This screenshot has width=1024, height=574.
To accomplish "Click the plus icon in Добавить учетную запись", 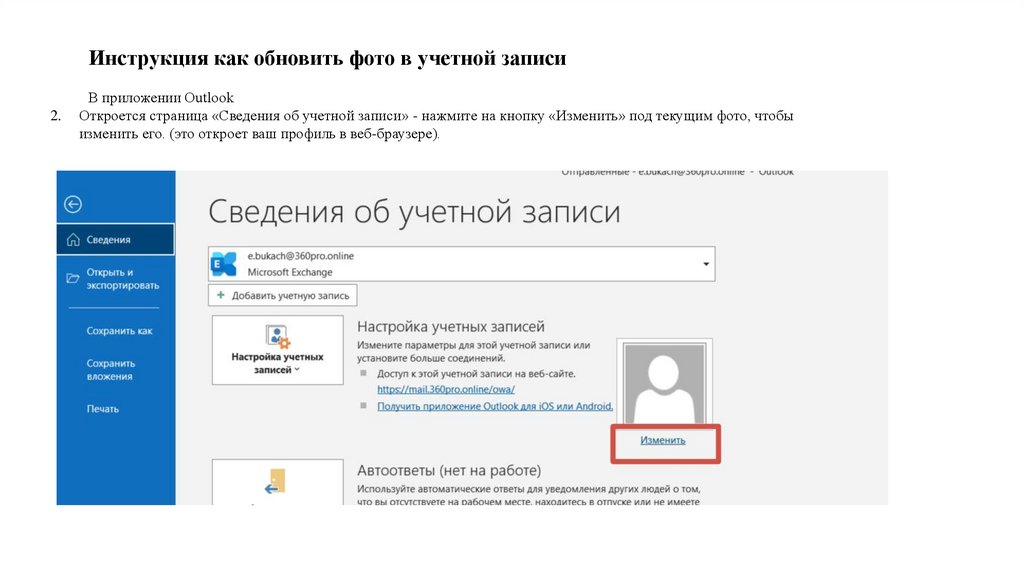I will 221,295.
